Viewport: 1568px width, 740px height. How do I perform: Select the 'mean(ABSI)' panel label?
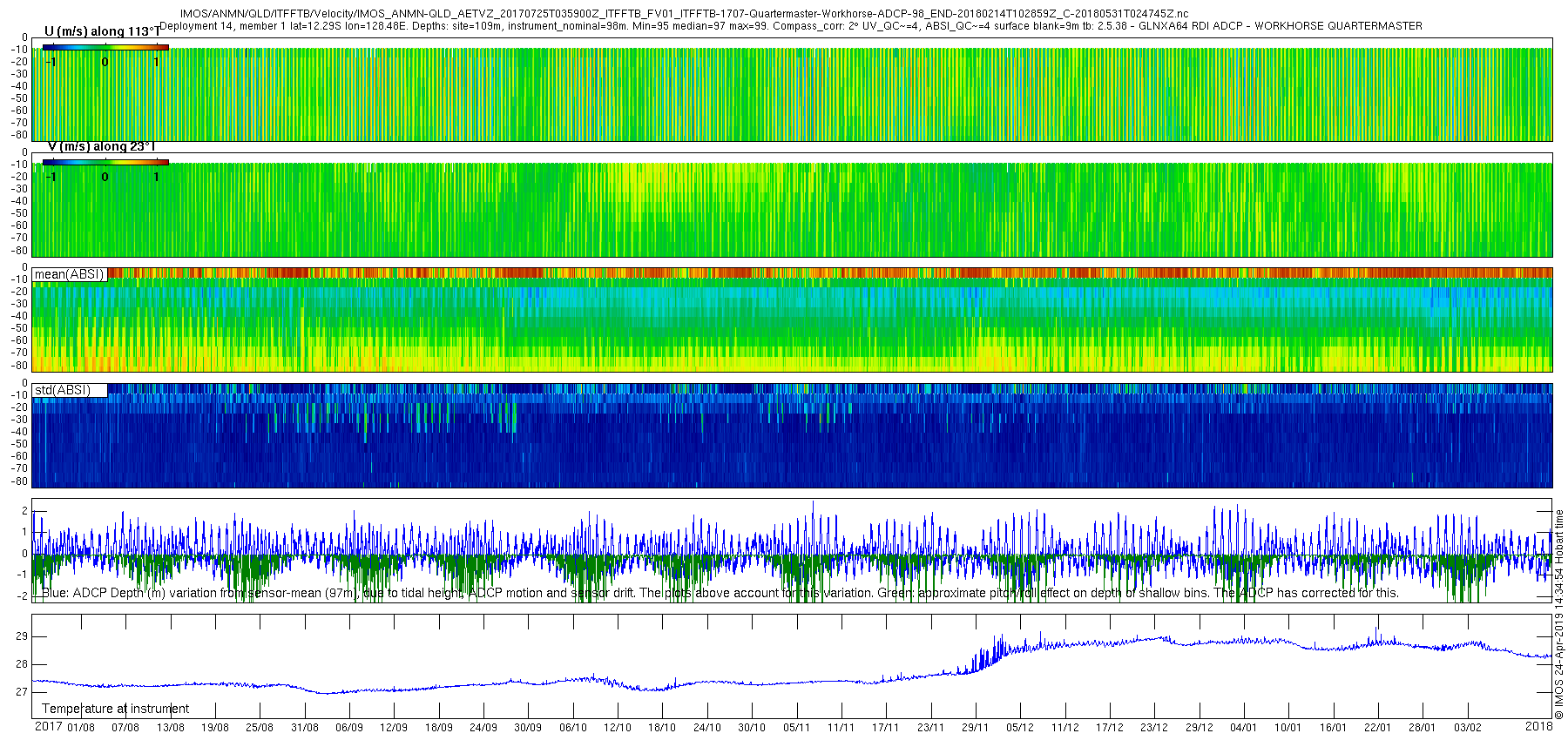[70, 274]
